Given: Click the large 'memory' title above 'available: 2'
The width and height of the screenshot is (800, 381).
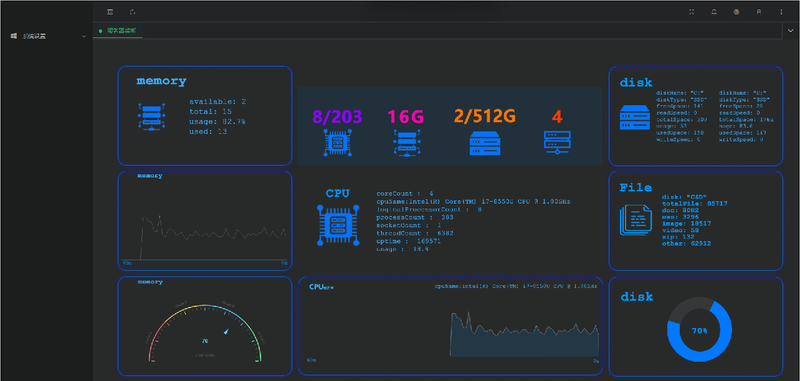Looking at the screenshot, I should coord(161,81).
